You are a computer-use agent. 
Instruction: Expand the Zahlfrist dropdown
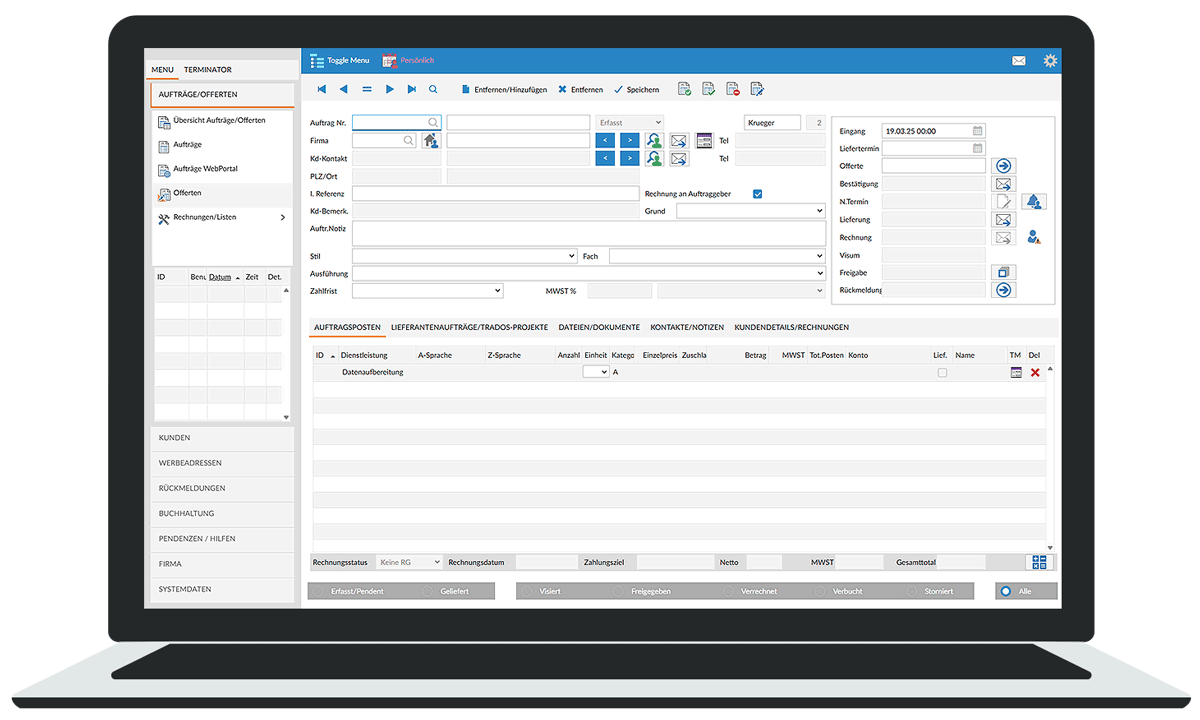point(427,291)
